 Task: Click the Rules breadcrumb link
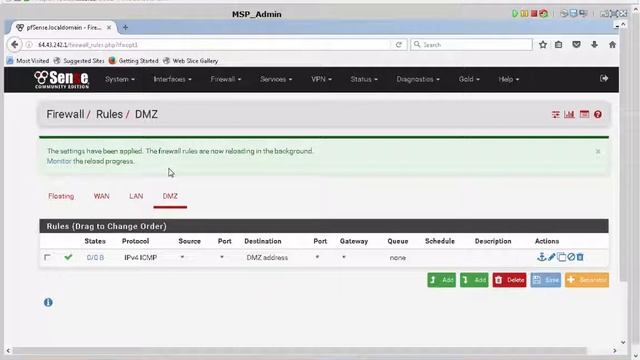click(x=109, y=114)
